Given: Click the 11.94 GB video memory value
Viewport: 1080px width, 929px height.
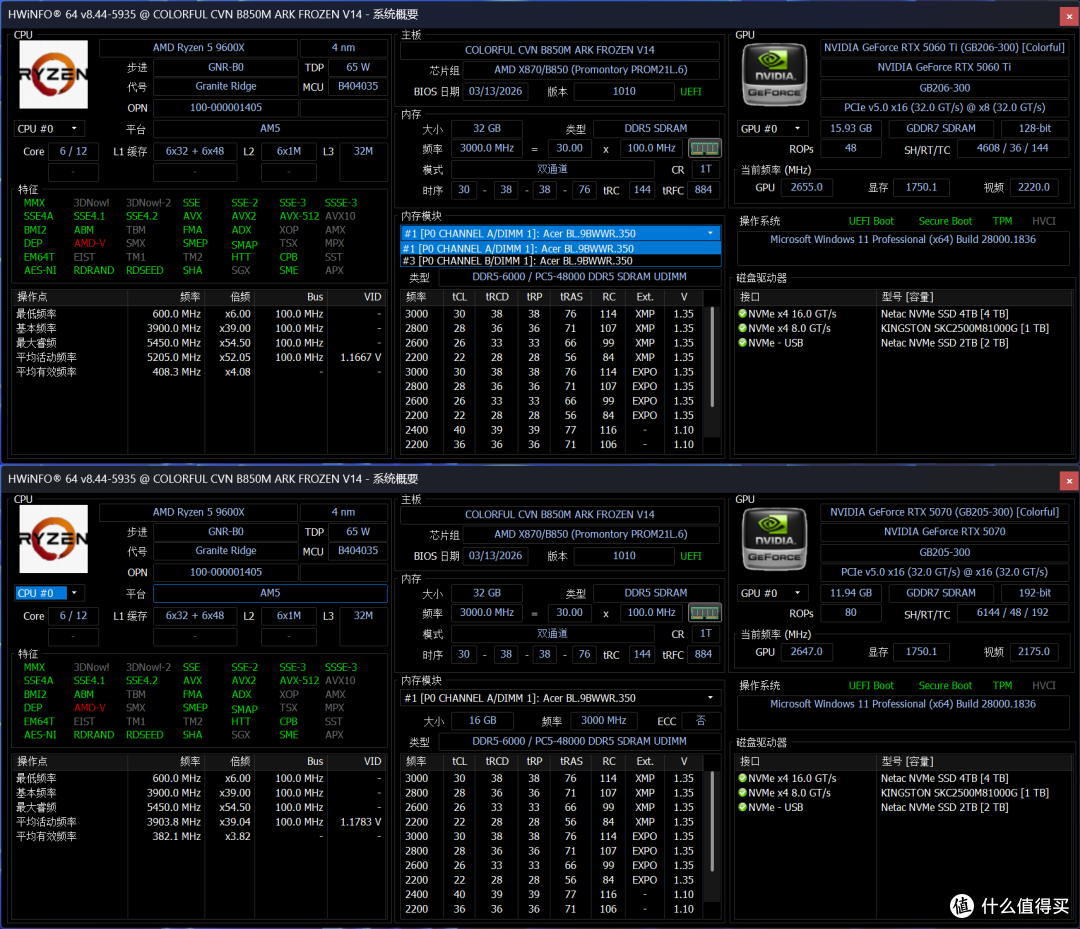Looking at the screenshot, I should [851, 593].
